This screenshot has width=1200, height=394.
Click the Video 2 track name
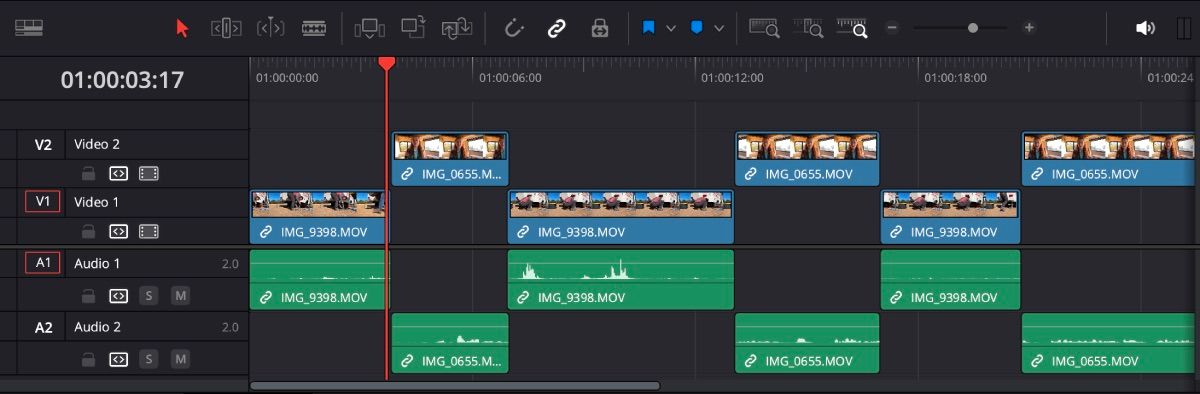97,144
